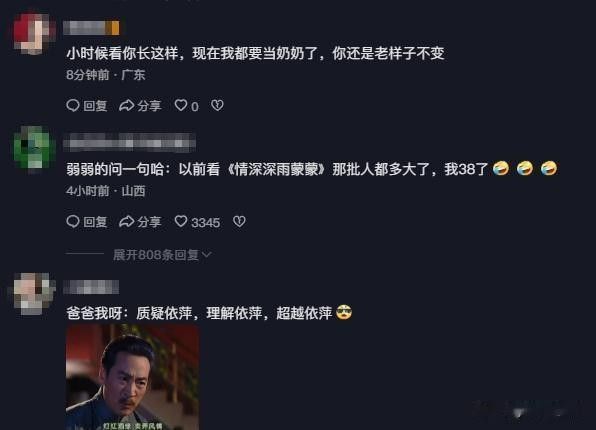The image size is (596, 430).
Task: Open the third commenter's beige avatar
Action: 33,294
